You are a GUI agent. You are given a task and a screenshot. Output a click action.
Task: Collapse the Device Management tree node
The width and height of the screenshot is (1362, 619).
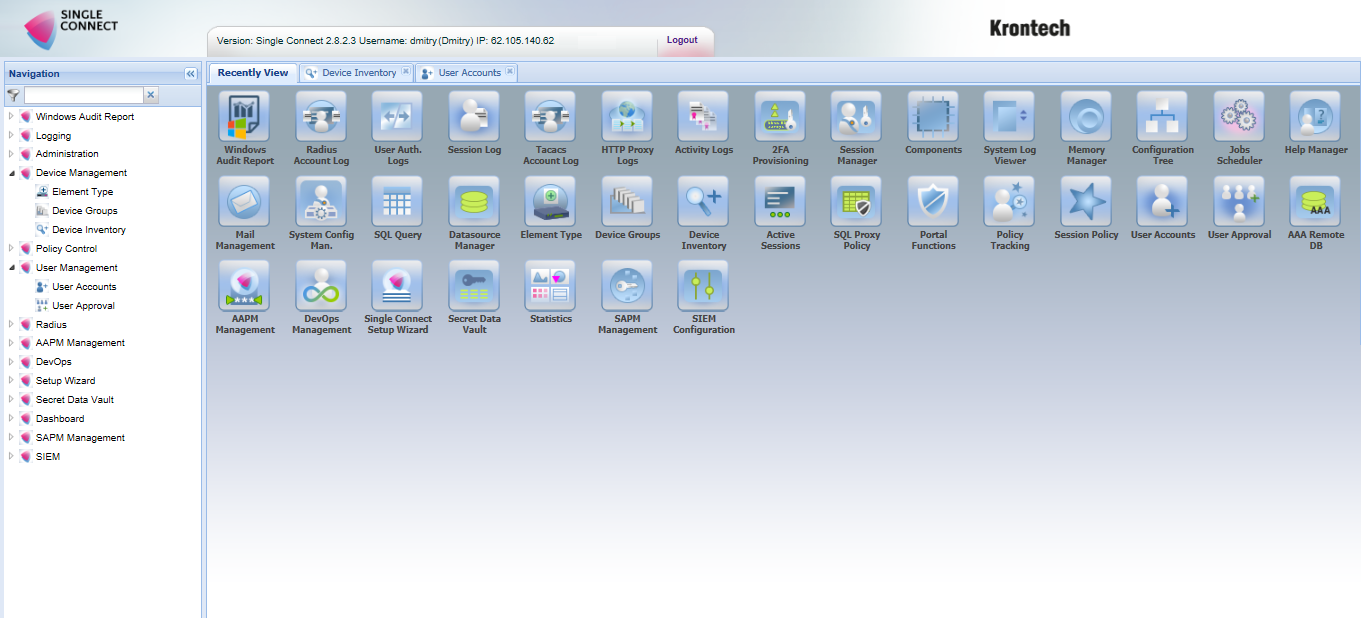click(x=11, y=173)
